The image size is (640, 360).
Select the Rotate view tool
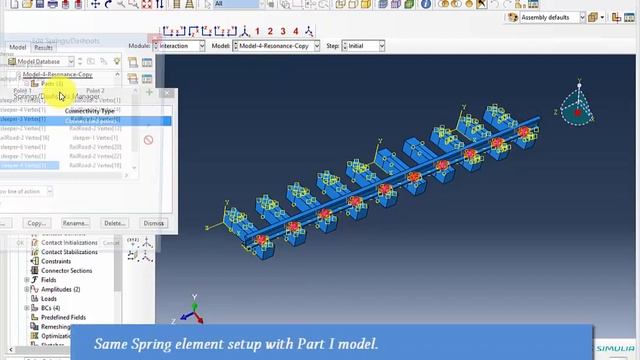click(108, 4)
